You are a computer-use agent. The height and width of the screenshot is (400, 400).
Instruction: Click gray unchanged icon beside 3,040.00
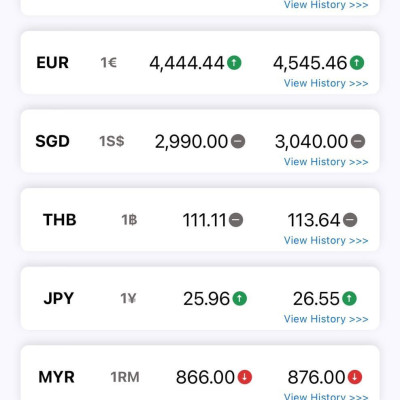[x=358, y=141]
